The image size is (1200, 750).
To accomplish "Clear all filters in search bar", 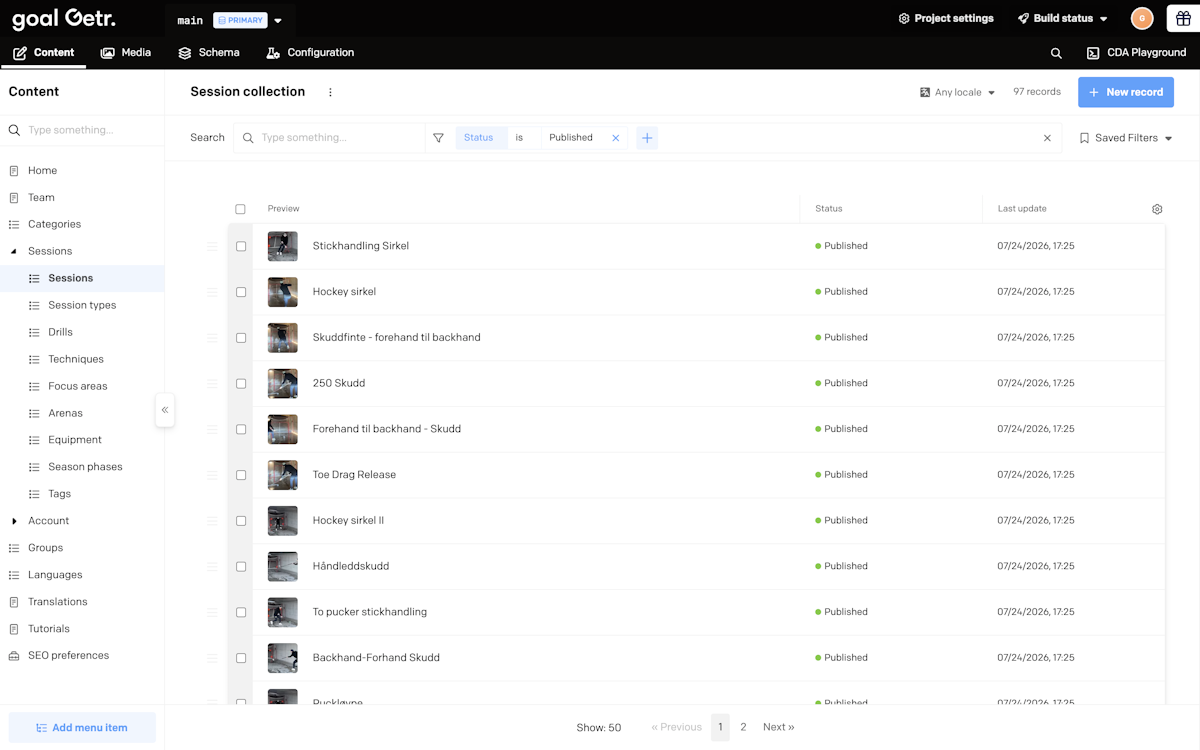I will tap(1047, 138).
